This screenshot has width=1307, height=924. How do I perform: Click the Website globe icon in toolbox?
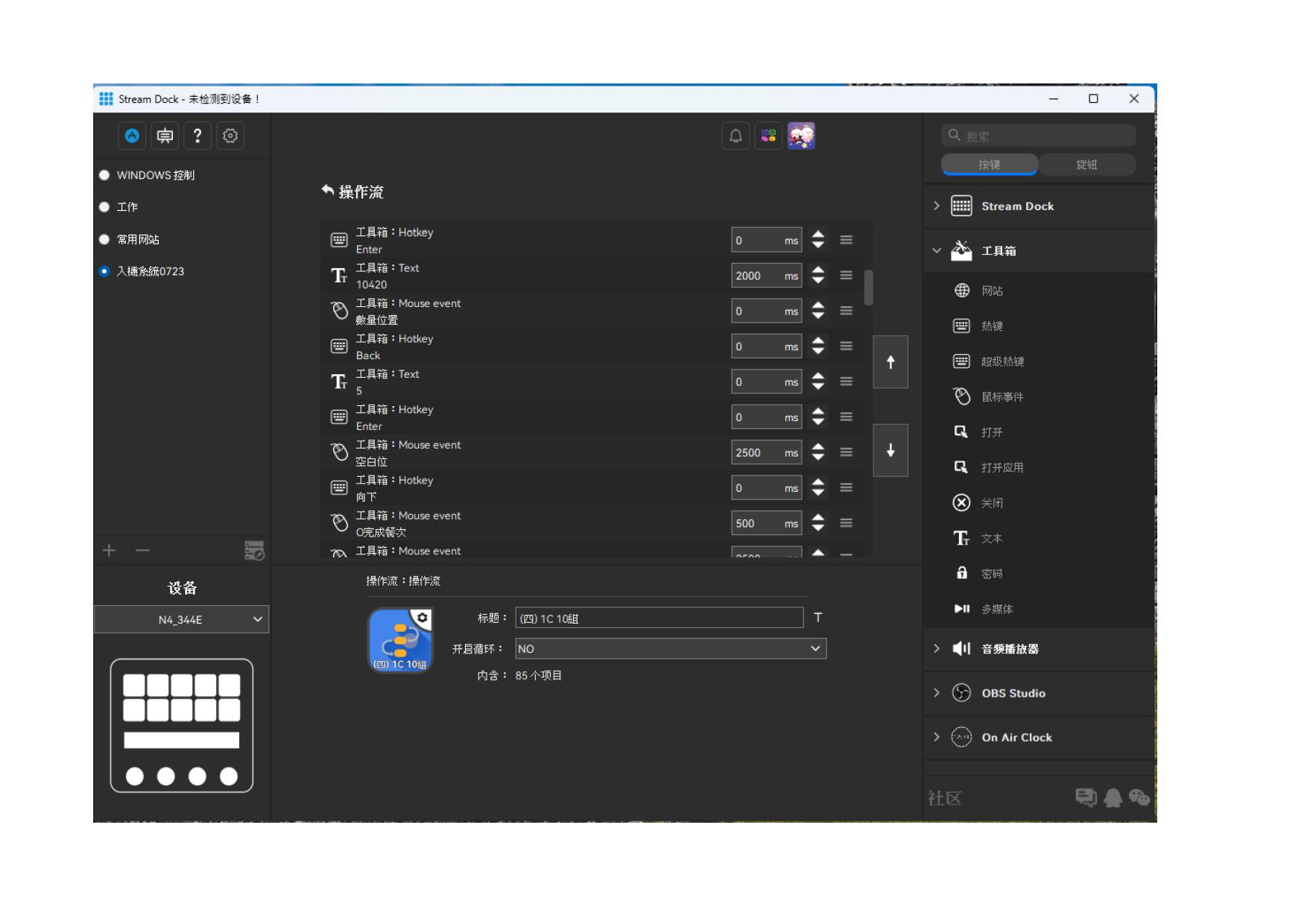tap(962, 291)
